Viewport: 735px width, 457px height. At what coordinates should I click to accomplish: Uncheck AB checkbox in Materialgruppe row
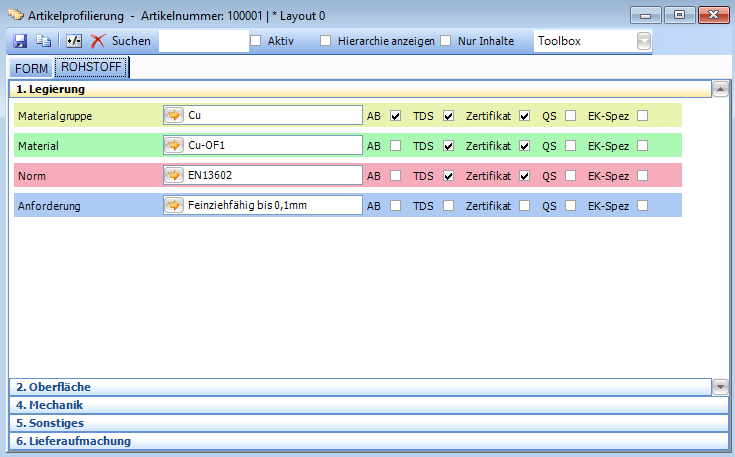pos(396,116)
